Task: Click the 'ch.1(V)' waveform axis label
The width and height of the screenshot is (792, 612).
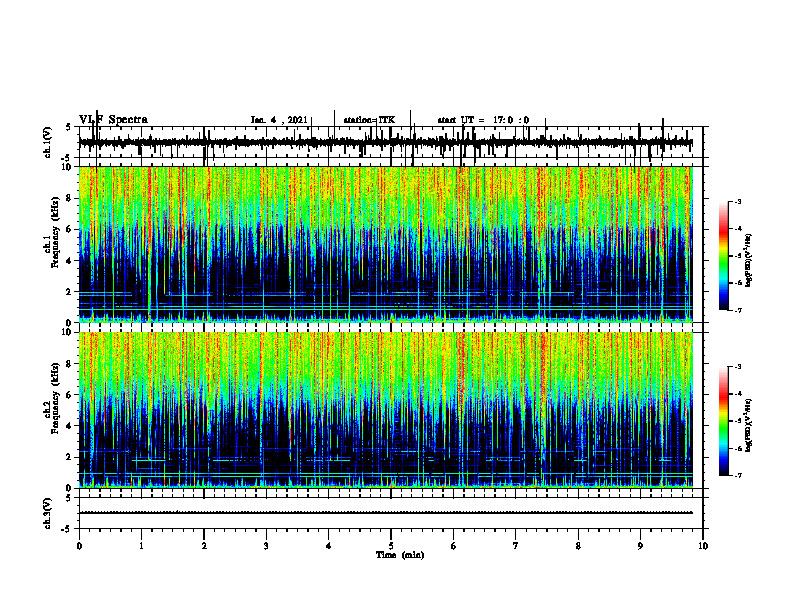Action: (48, 142)
